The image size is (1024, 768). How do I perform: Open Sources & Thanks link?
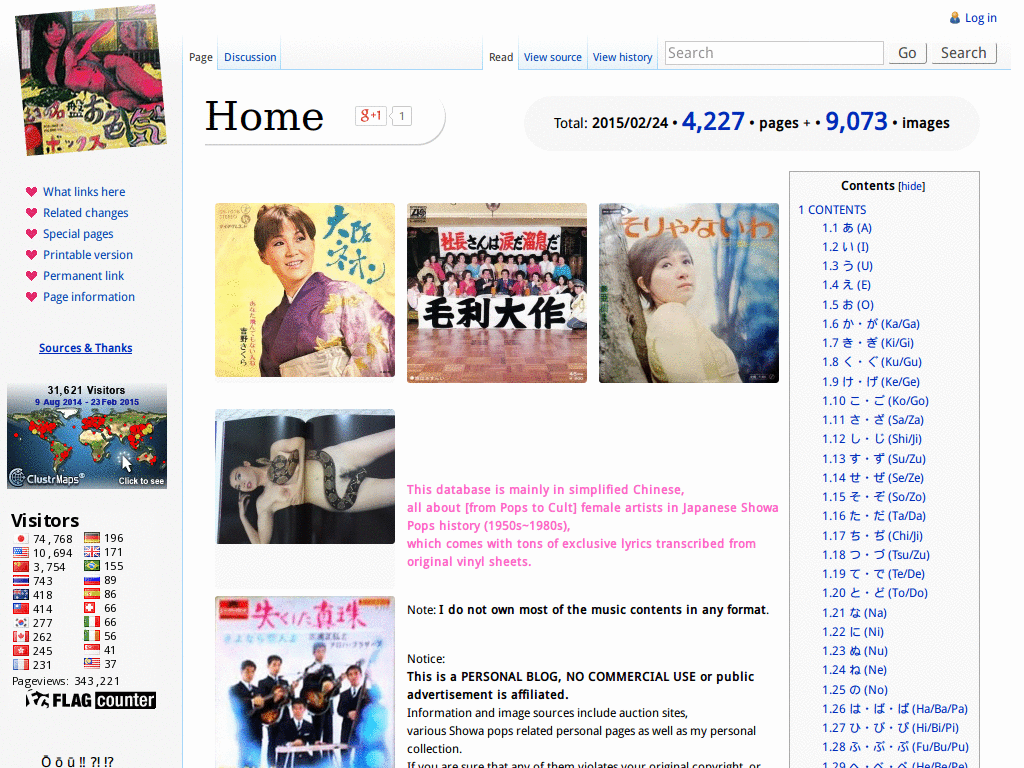(86, 348)
